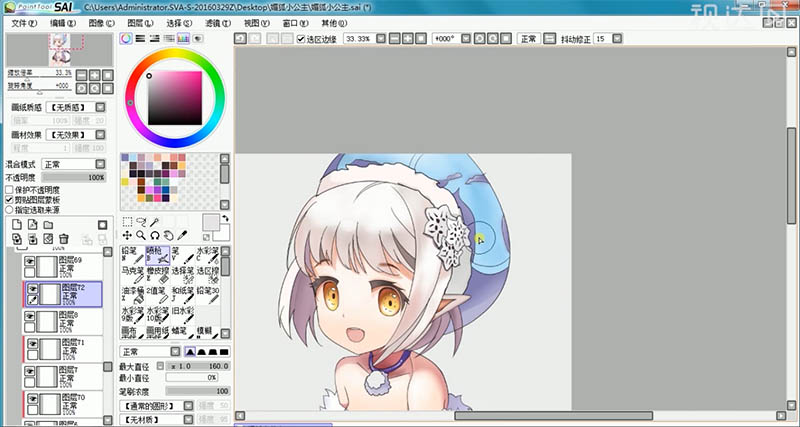800x427 pixels.
Task: Select the sharpest brush edge shape
Action: [224, 352]
